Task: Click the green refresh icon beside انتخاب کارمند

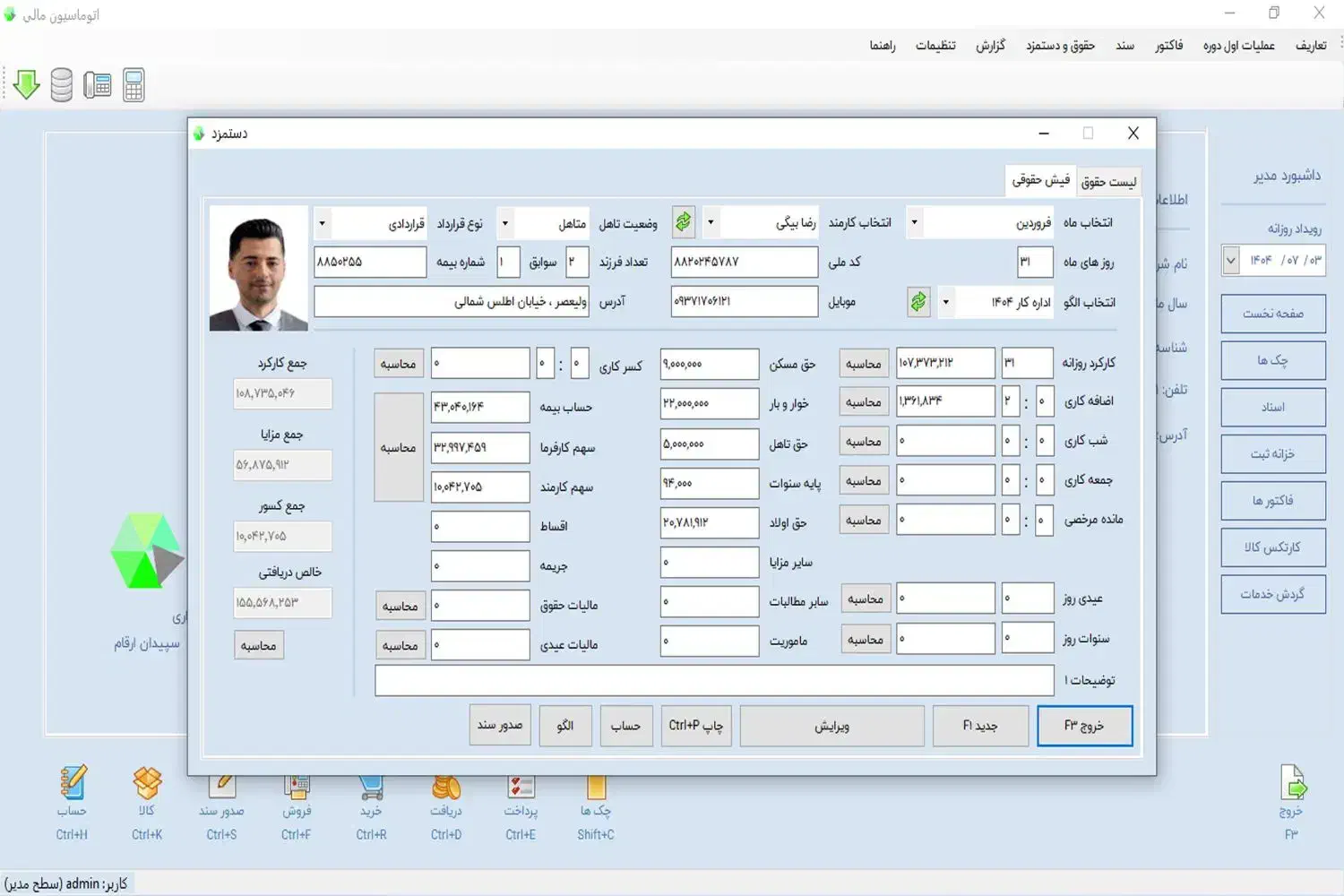Action: coord(684,222)
